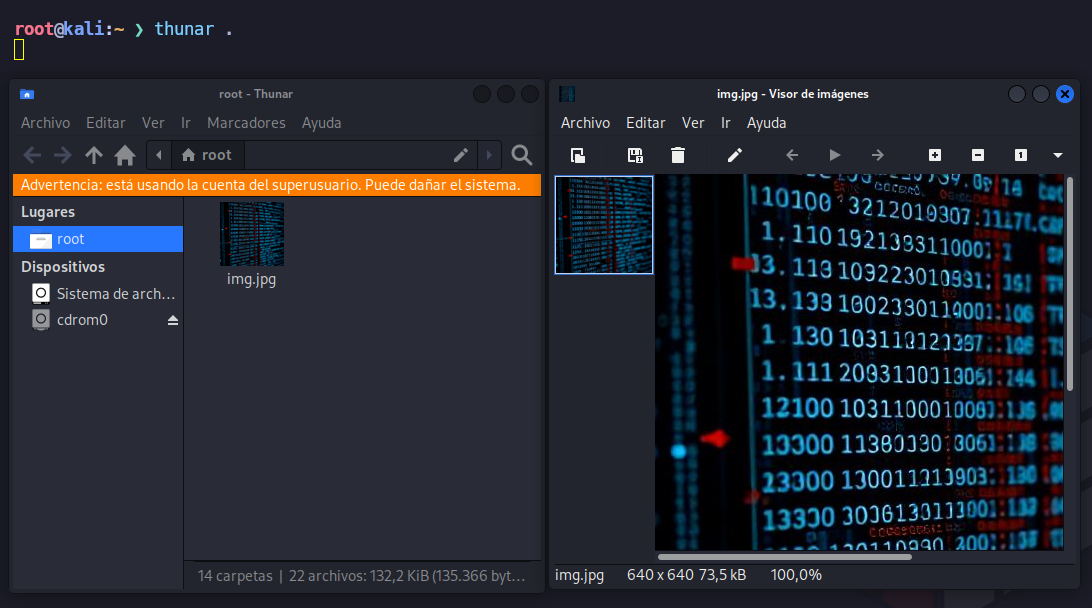Set normal size with the 1:1 icon
1092x608 pixels.
[1021, 155]
